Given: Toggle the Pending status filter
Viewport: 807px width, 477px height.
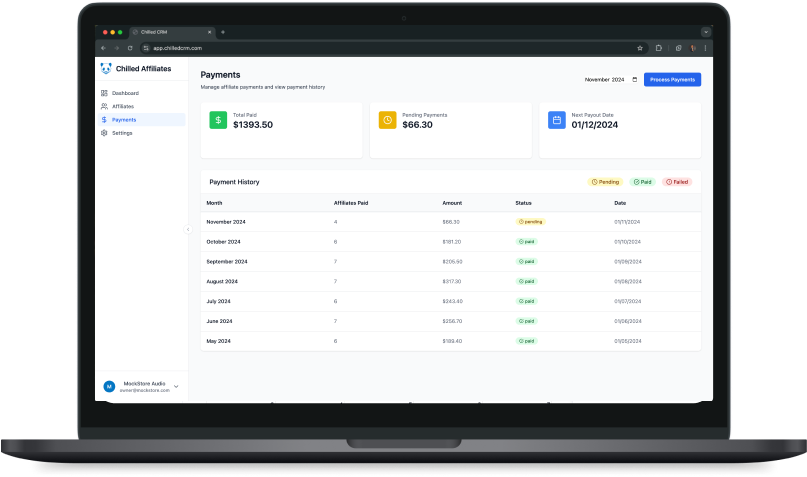Looking at the screenshot, I should pyautogui.click(x=606, y=182).
